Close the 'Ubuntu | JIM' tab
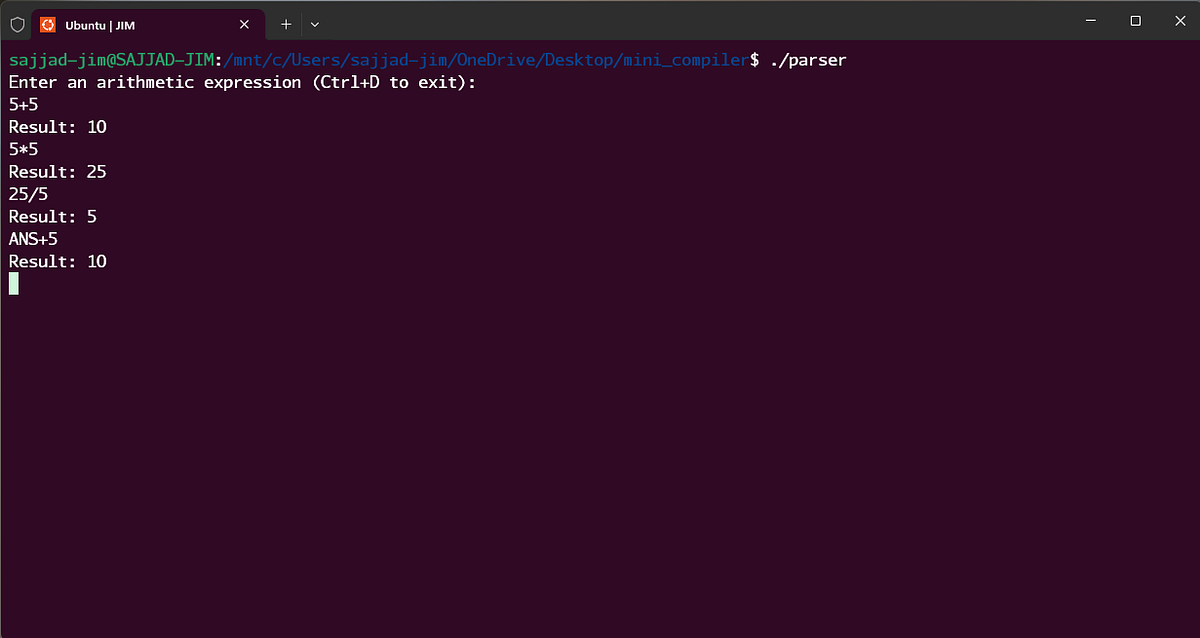1200x638 pixels. point(243,23)
